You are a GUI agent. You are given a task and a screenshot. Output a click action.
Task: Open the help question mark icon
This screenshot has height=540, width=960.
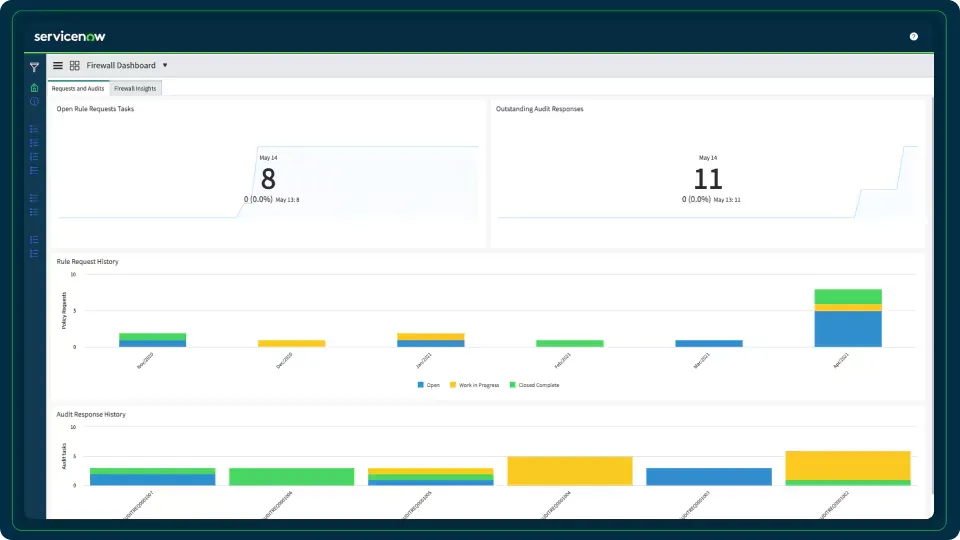pos(913,37)
